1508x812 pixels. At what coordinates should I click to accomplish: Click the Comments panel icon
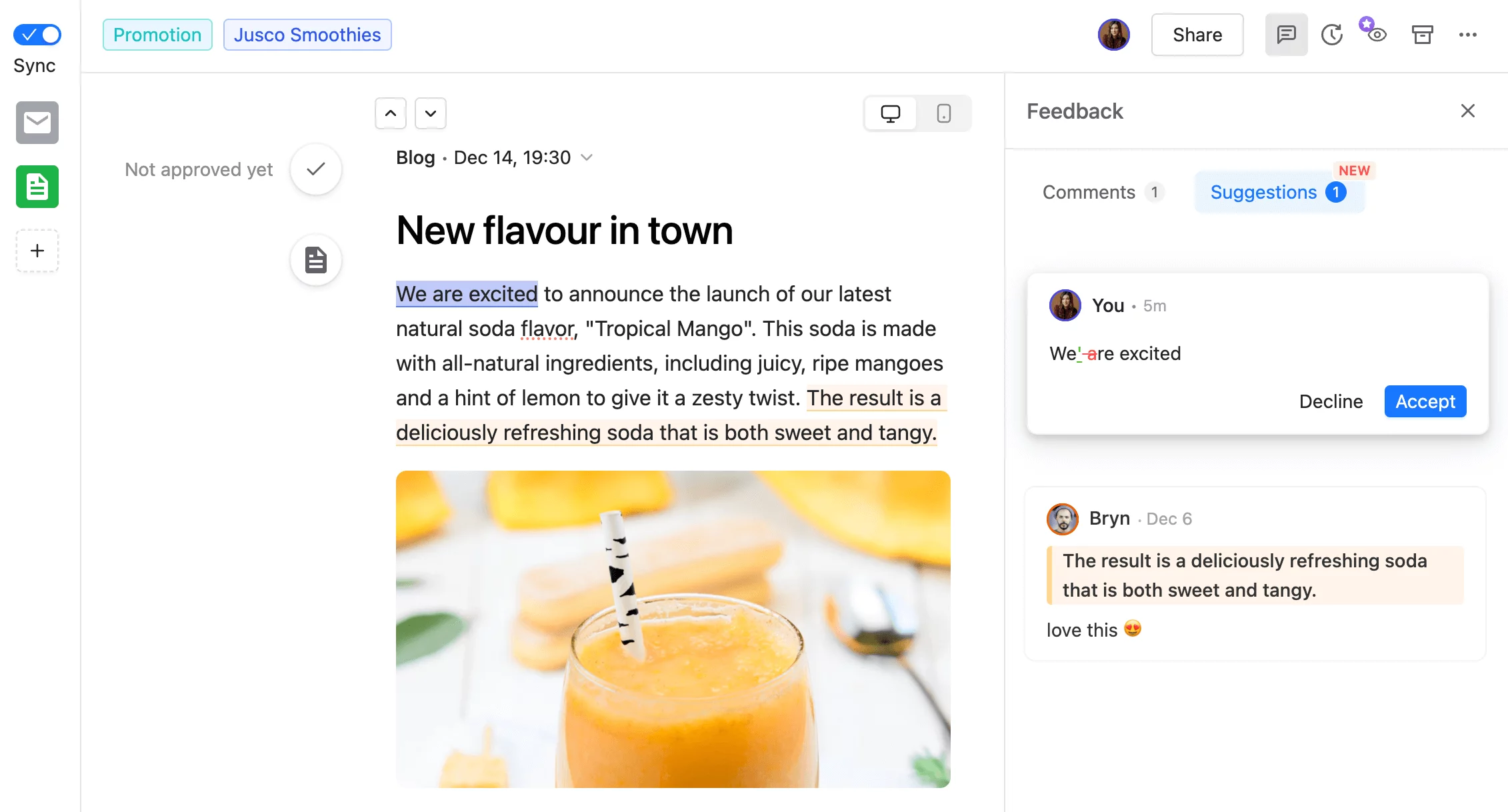pyautogui.click(x=1287, y=35)
